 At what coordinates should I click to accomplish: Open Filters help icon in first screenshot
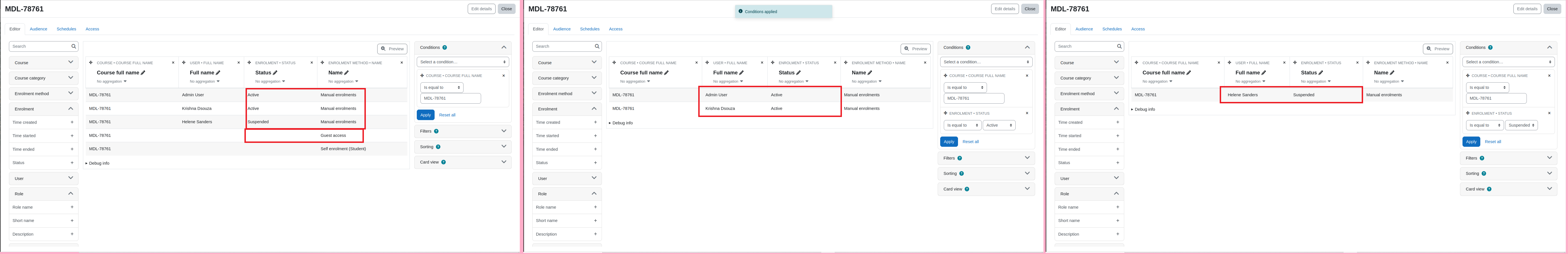(x=436, y=131)
